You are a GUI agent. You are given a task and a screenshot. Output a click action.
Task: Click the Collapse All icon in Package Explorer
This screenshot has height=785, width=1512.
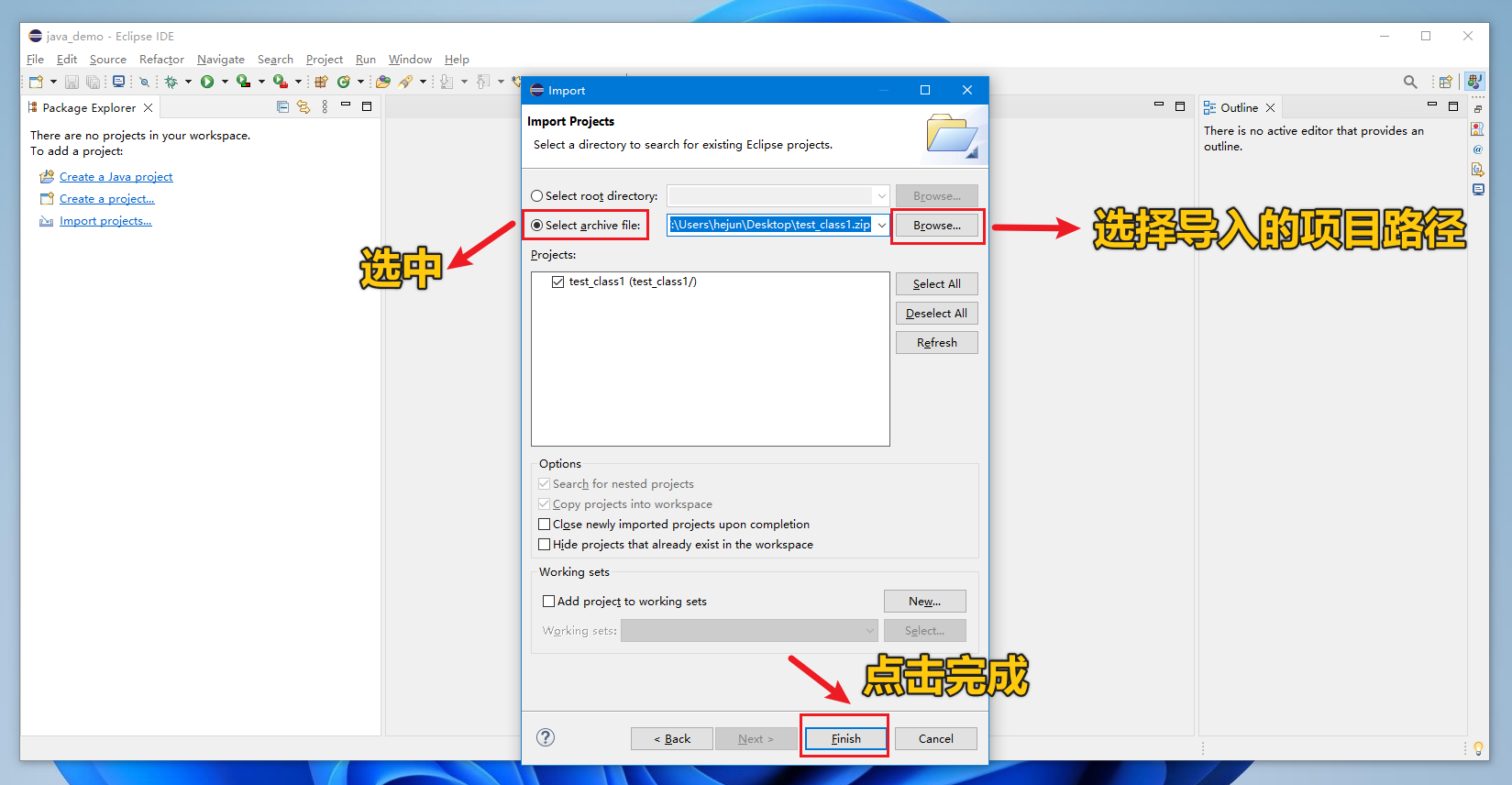tap(282, 107)
